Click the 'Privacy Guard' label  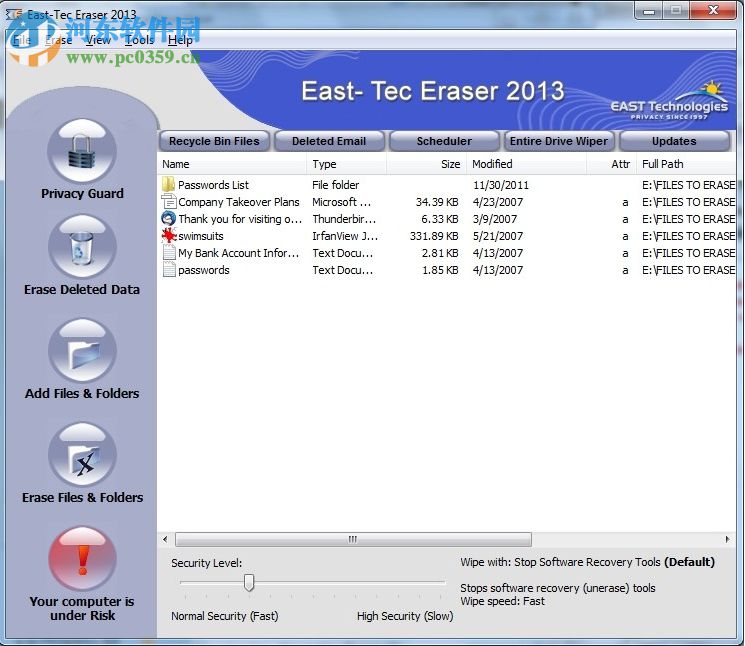pyautogui.click(x=82, y=193)
